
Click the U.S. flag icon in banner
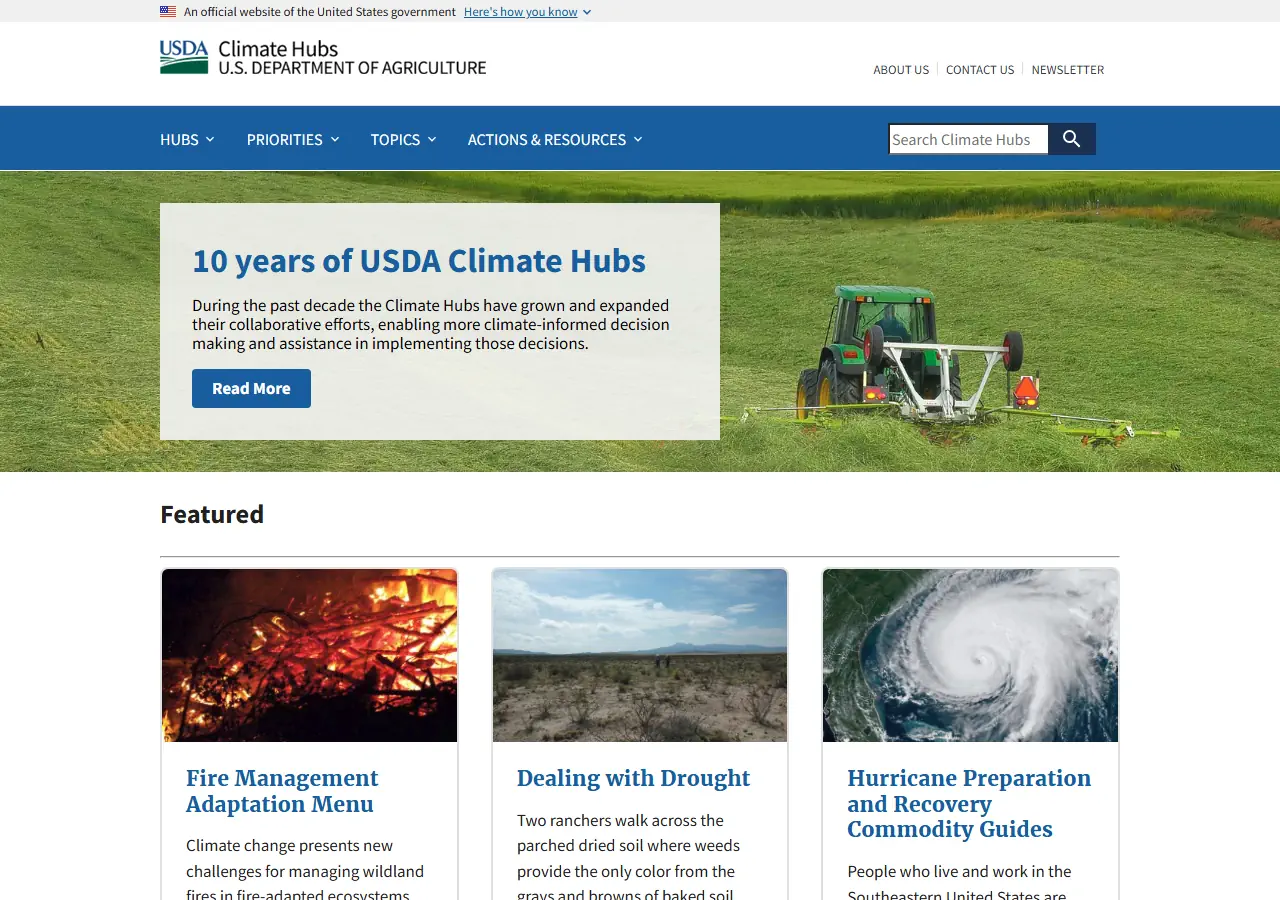pos(166,11)
